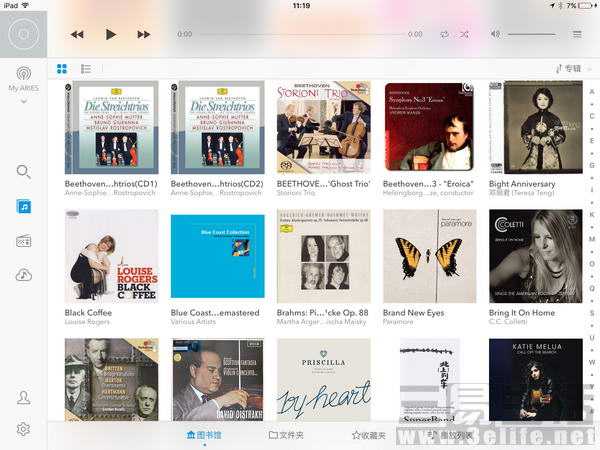Open the SuperBand album cover
600x450 pixels.
click(430, 380)
